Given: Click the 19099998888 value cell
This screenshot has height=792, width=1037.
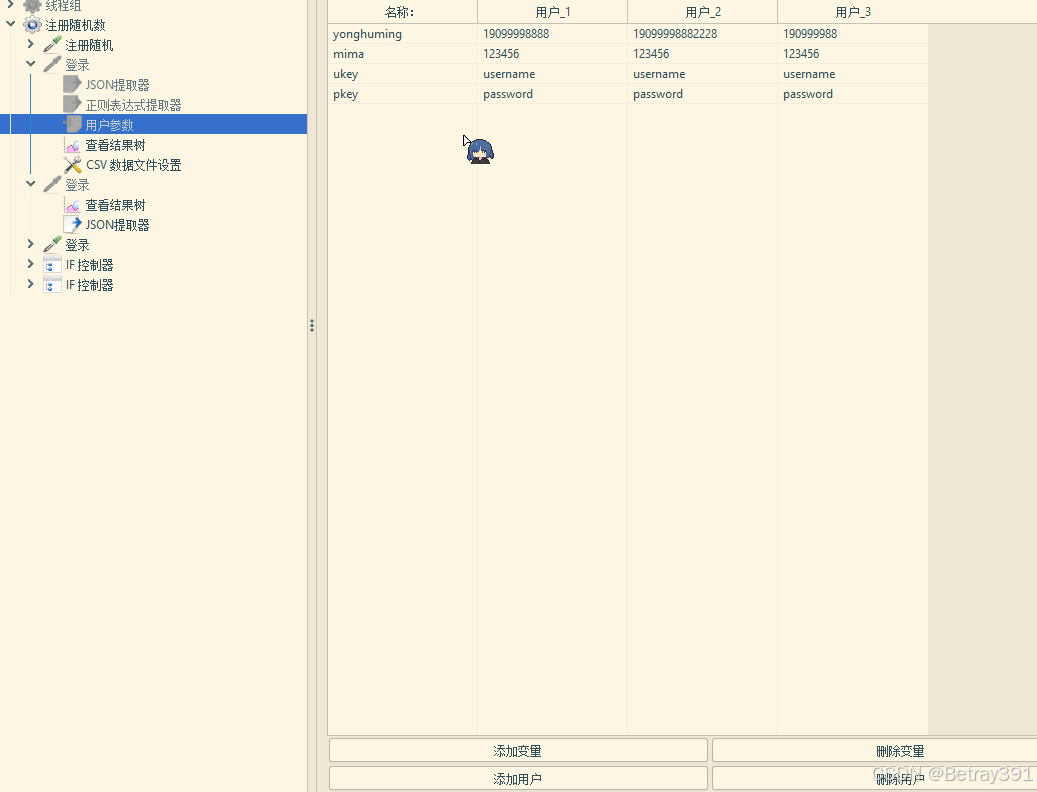Looking at the screenshot, I should pos(552,34).
